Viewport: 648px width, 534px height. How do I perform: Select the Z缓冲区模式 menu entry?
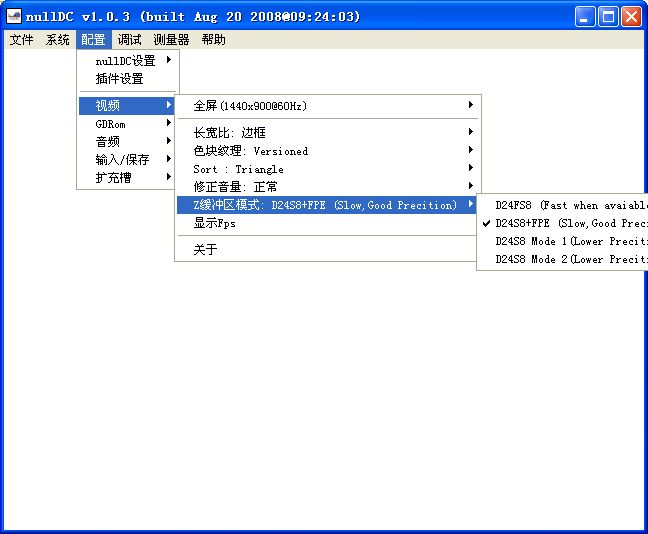(x=327, y=205)
